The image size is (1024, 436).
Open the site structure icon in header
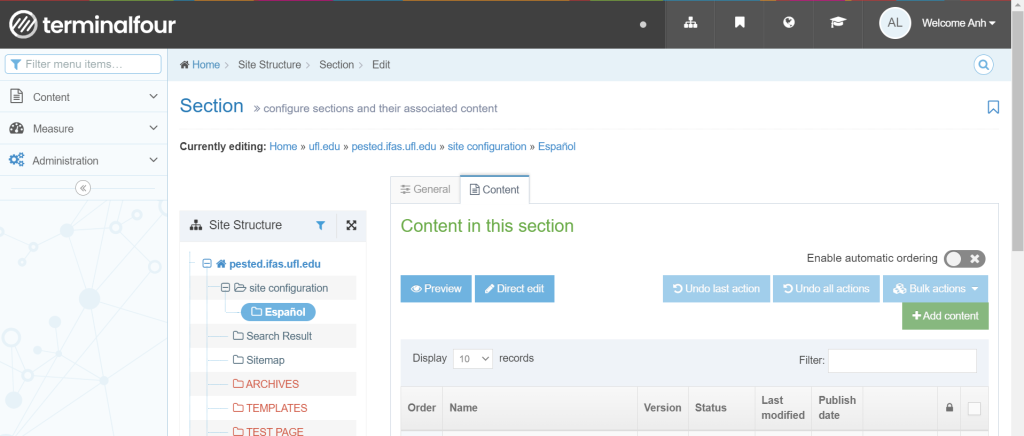690,23
